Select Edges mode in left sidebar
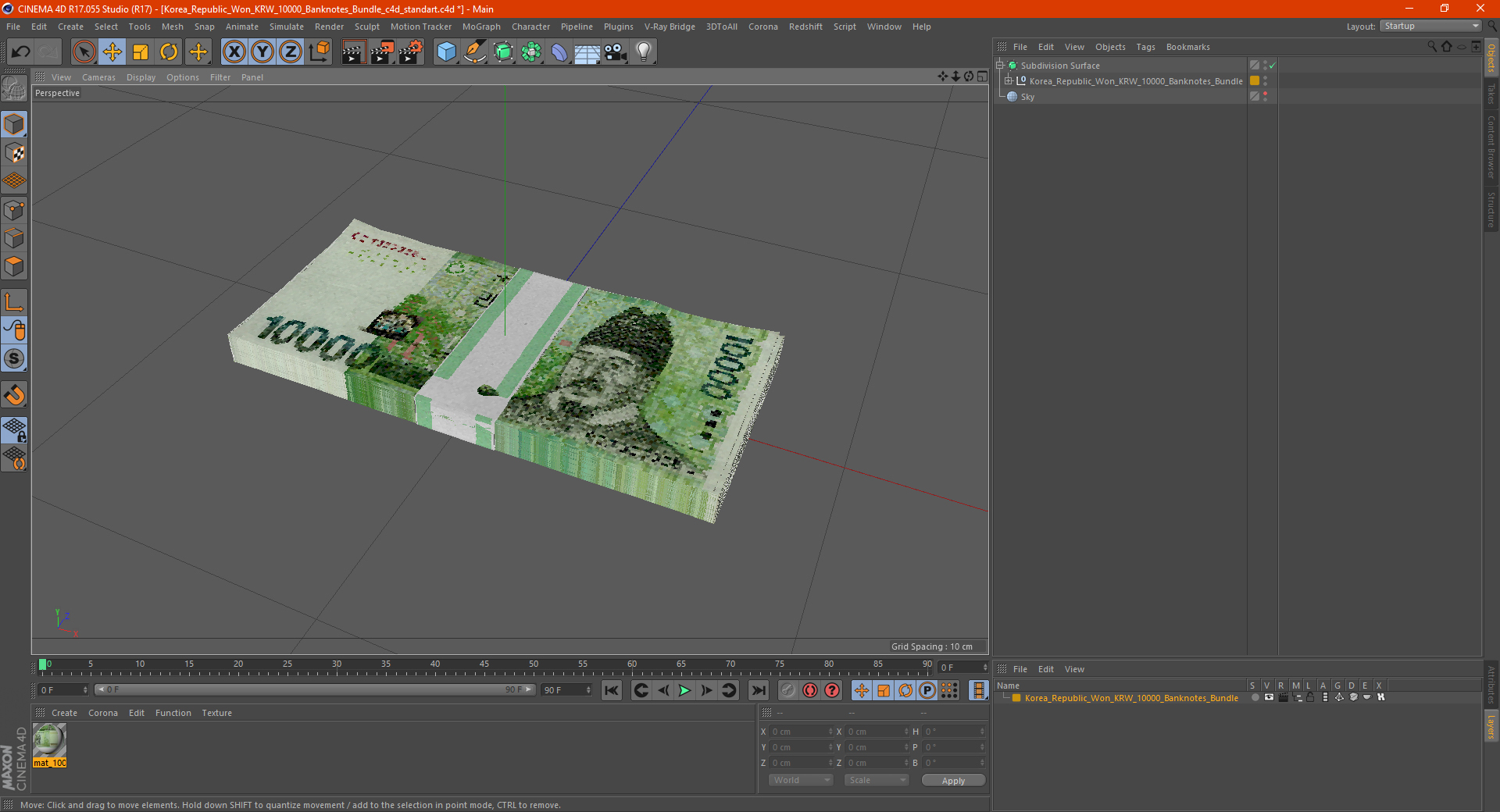1500x812 pixels. coord(15,238)
